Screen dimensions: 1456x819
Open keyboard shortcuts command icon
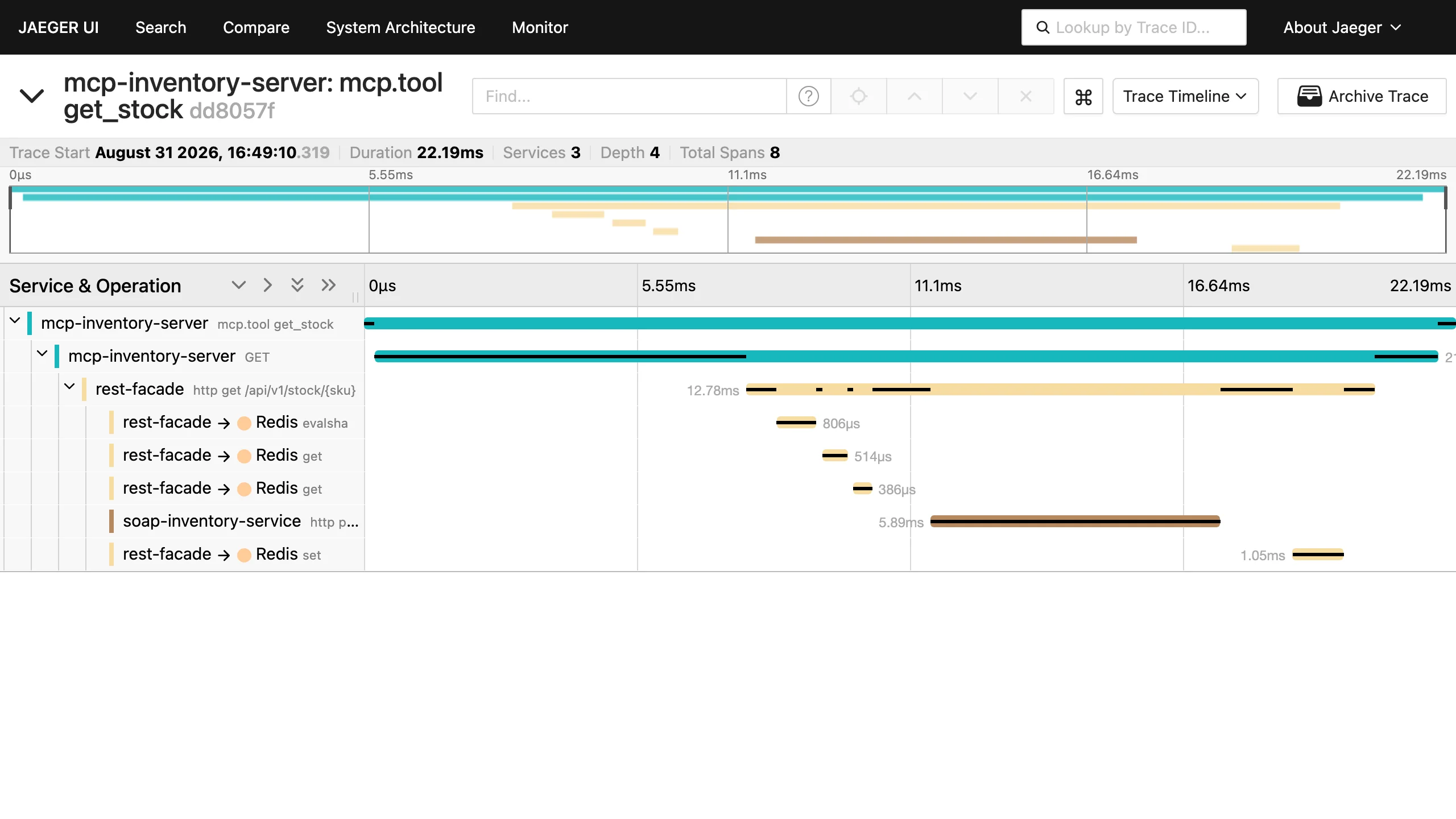[x=1083, y=96]
